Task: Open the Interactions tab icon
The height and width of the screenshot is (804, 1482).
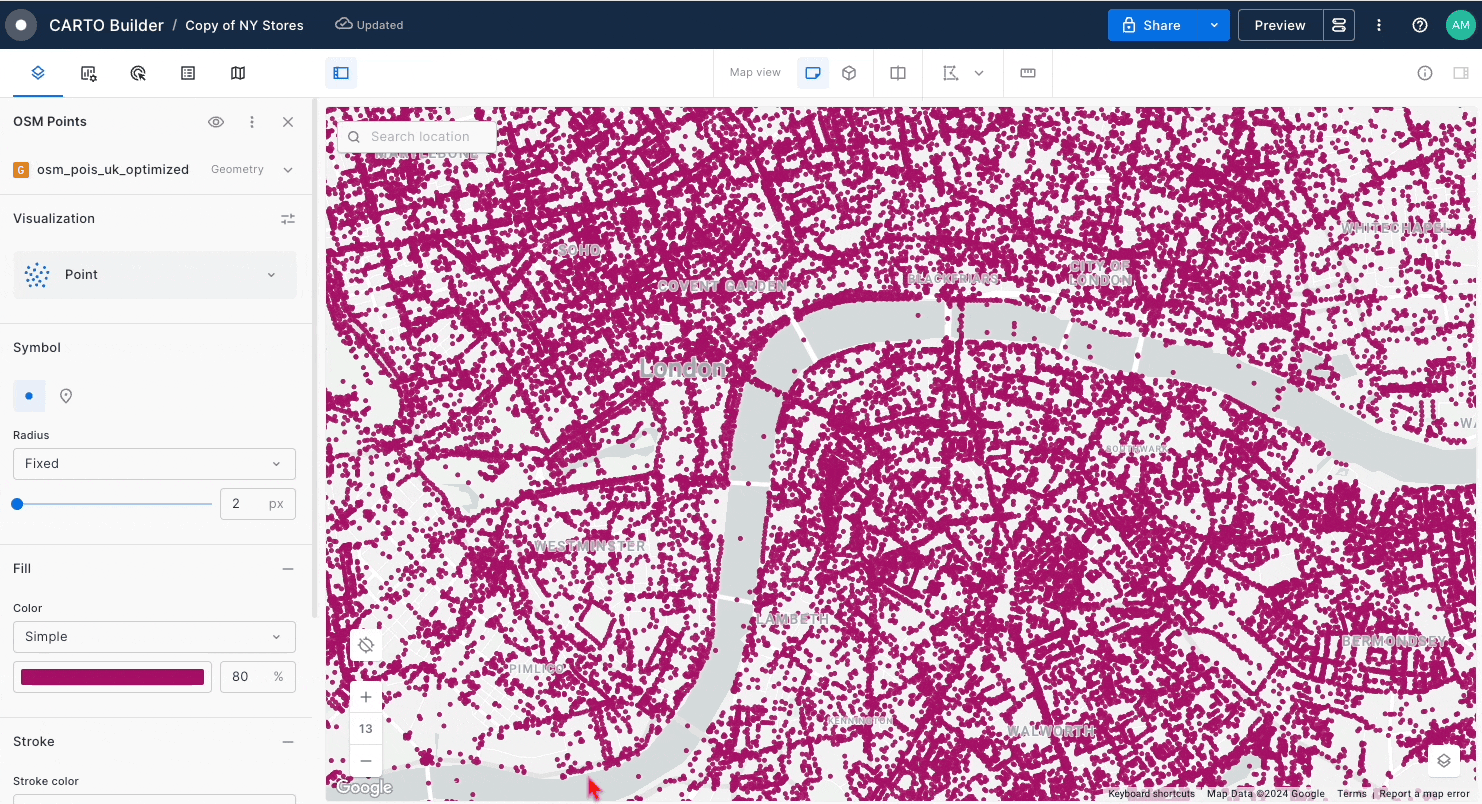Action: coord(138,73)
